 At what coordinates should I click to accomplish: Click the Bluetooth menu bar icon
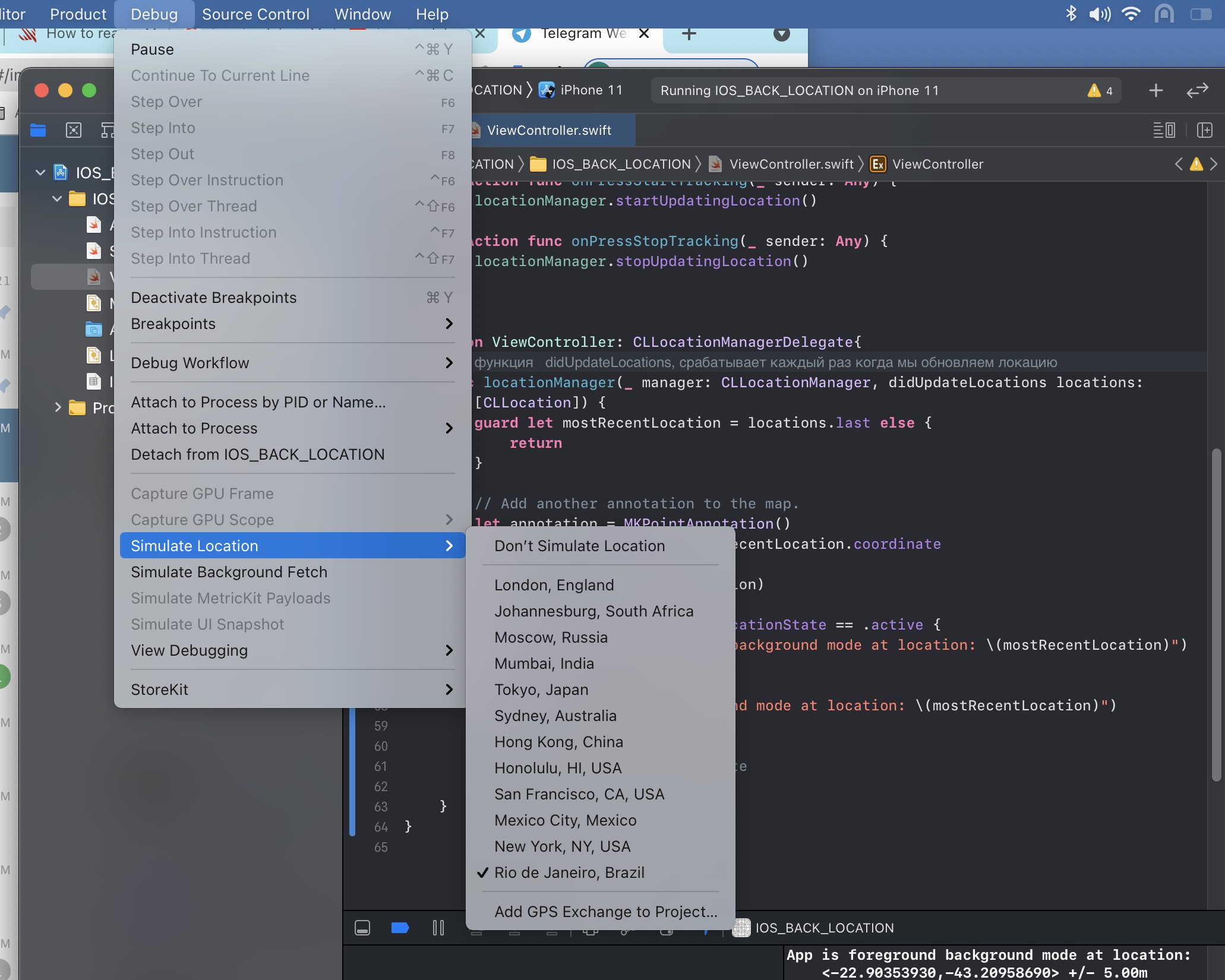click(1071, 14)
